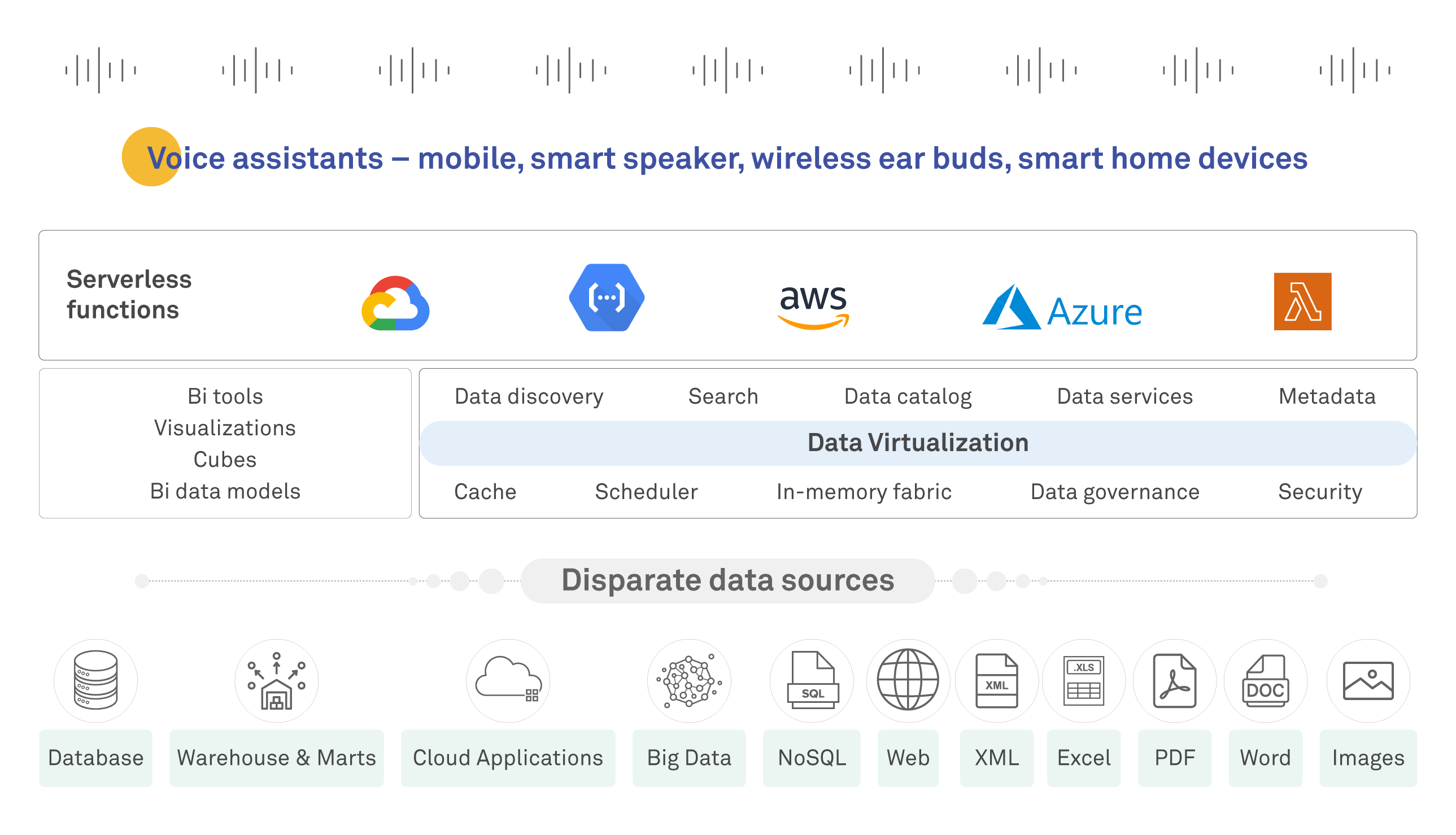Click the Big Data network icon

tap(689, 680)
